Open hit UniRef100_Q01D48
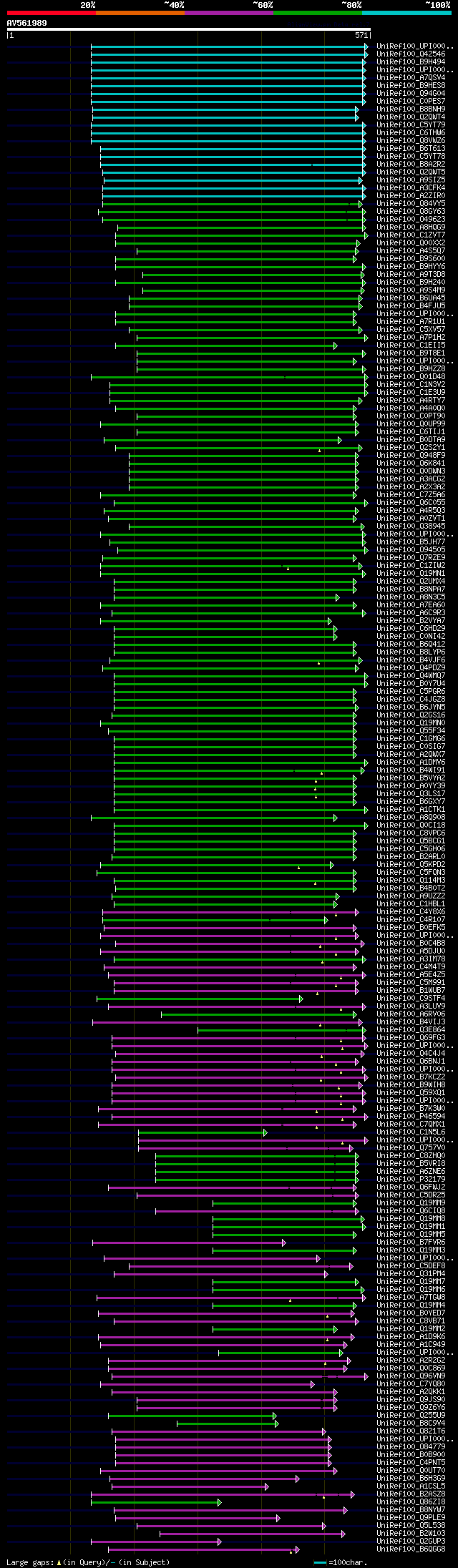Viewport: 458px width, 1568px height. [x=411, y=376]
